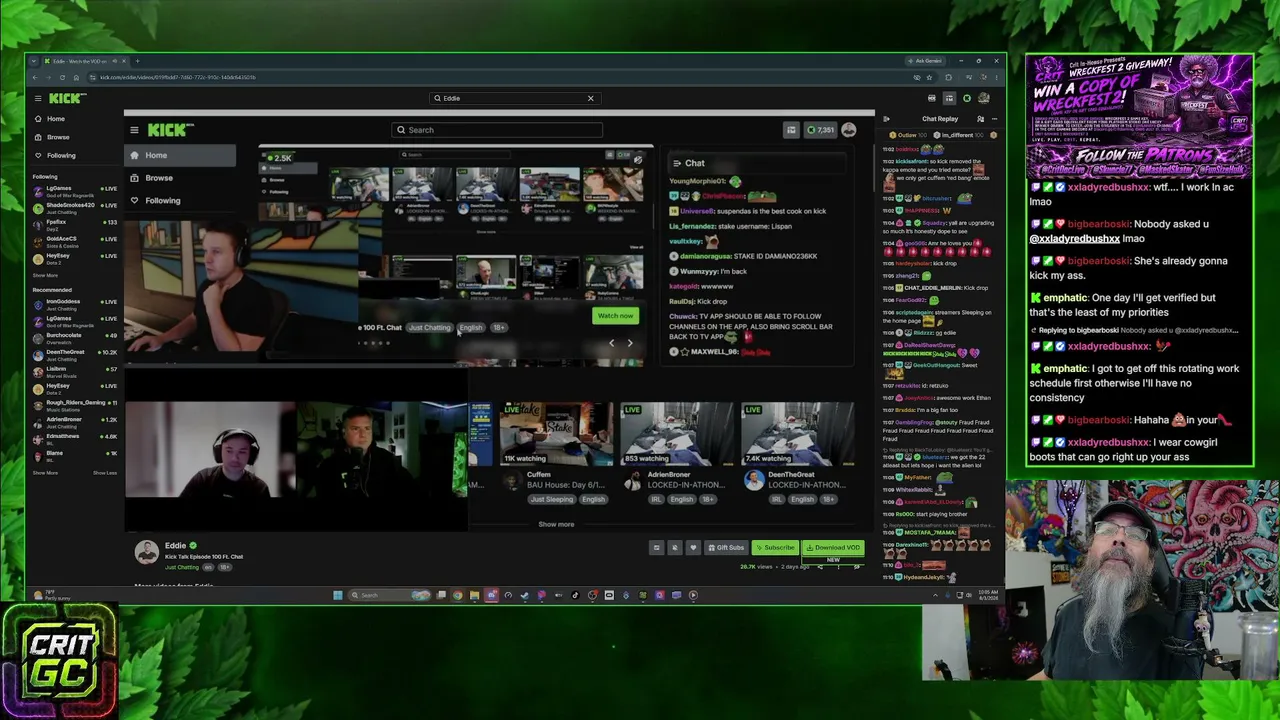Click the browser address bar URL
Viewport: 1280px width, 720px height.
tap(178, 77)
